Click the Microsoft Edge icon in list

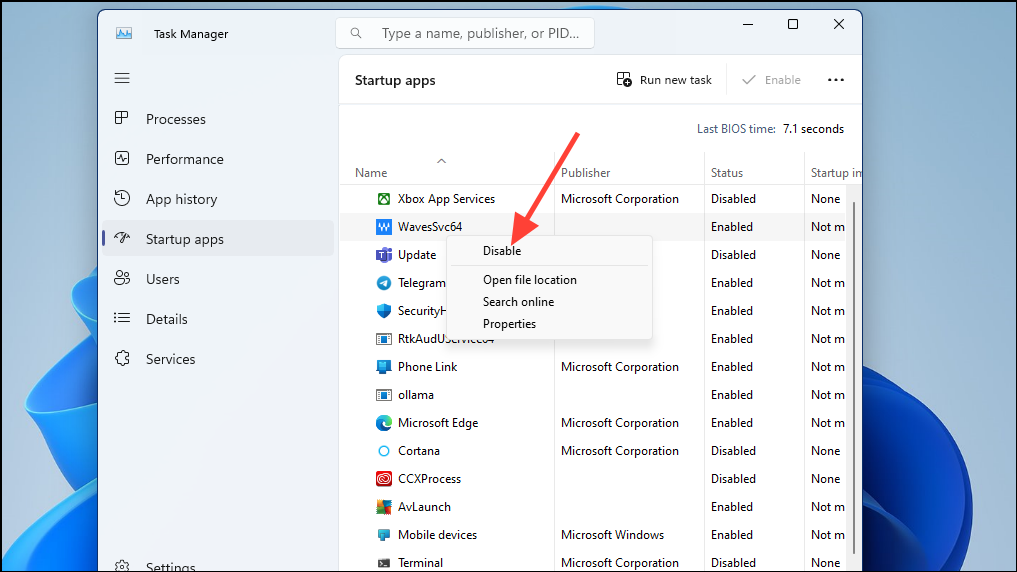[384, 423]
